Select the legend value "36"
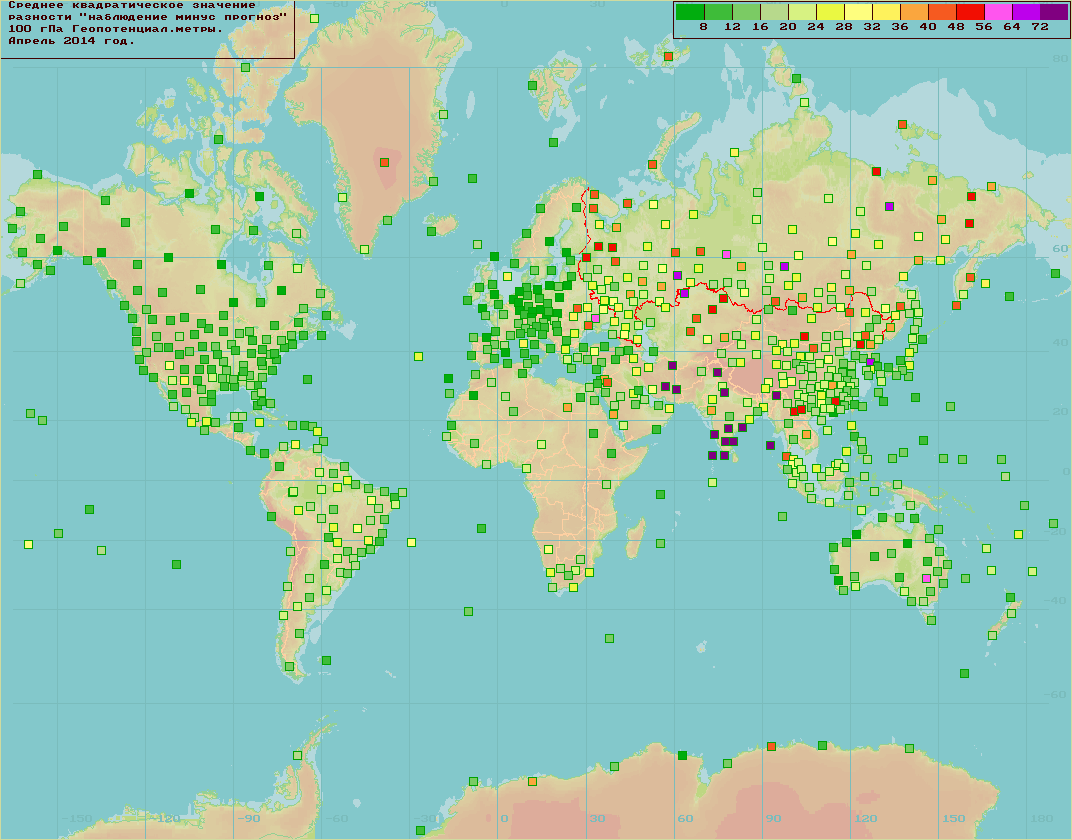 (x=900, y=27)
